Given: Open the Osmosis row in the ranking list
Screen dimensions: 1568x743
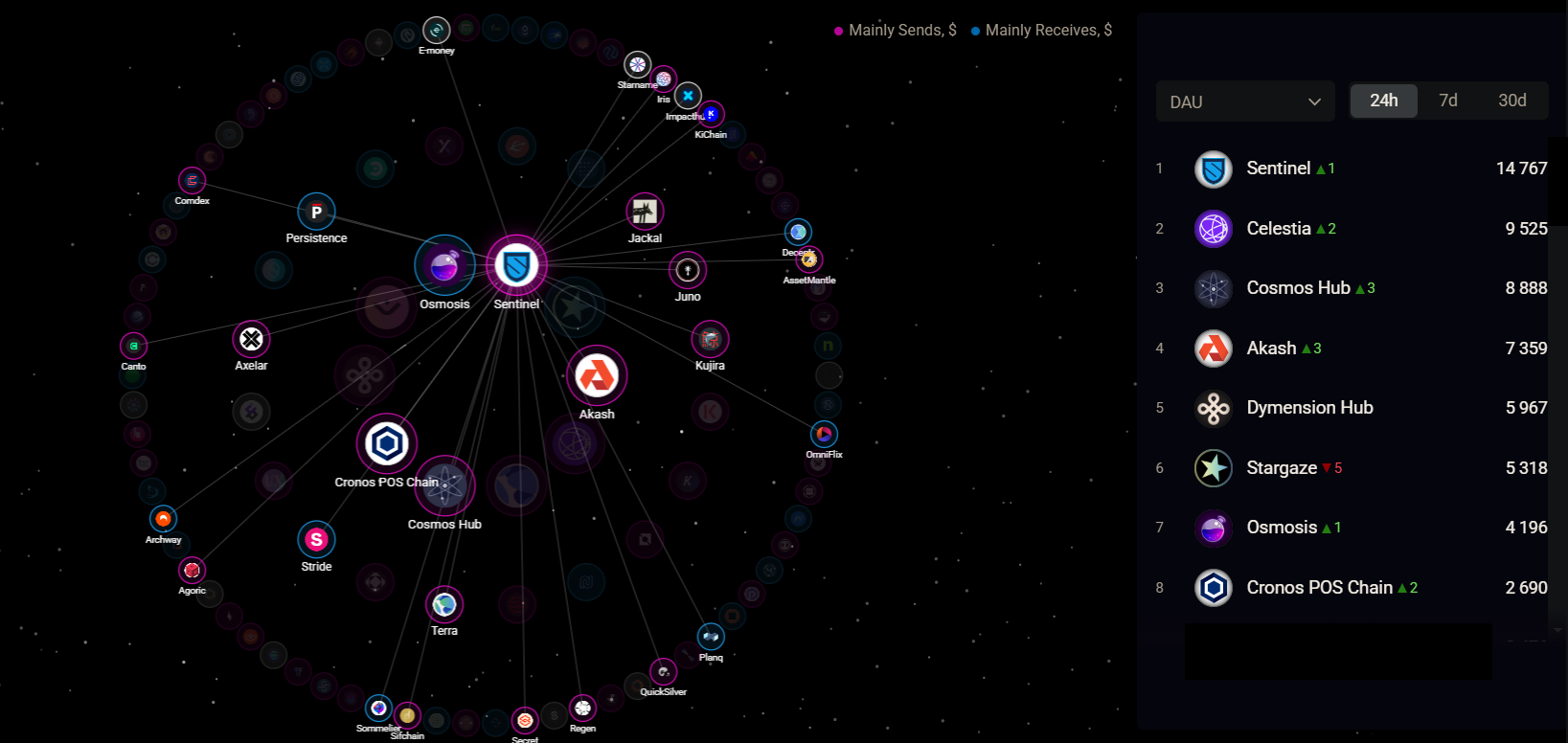Looking at the screenshot, I should point(1351,528).
